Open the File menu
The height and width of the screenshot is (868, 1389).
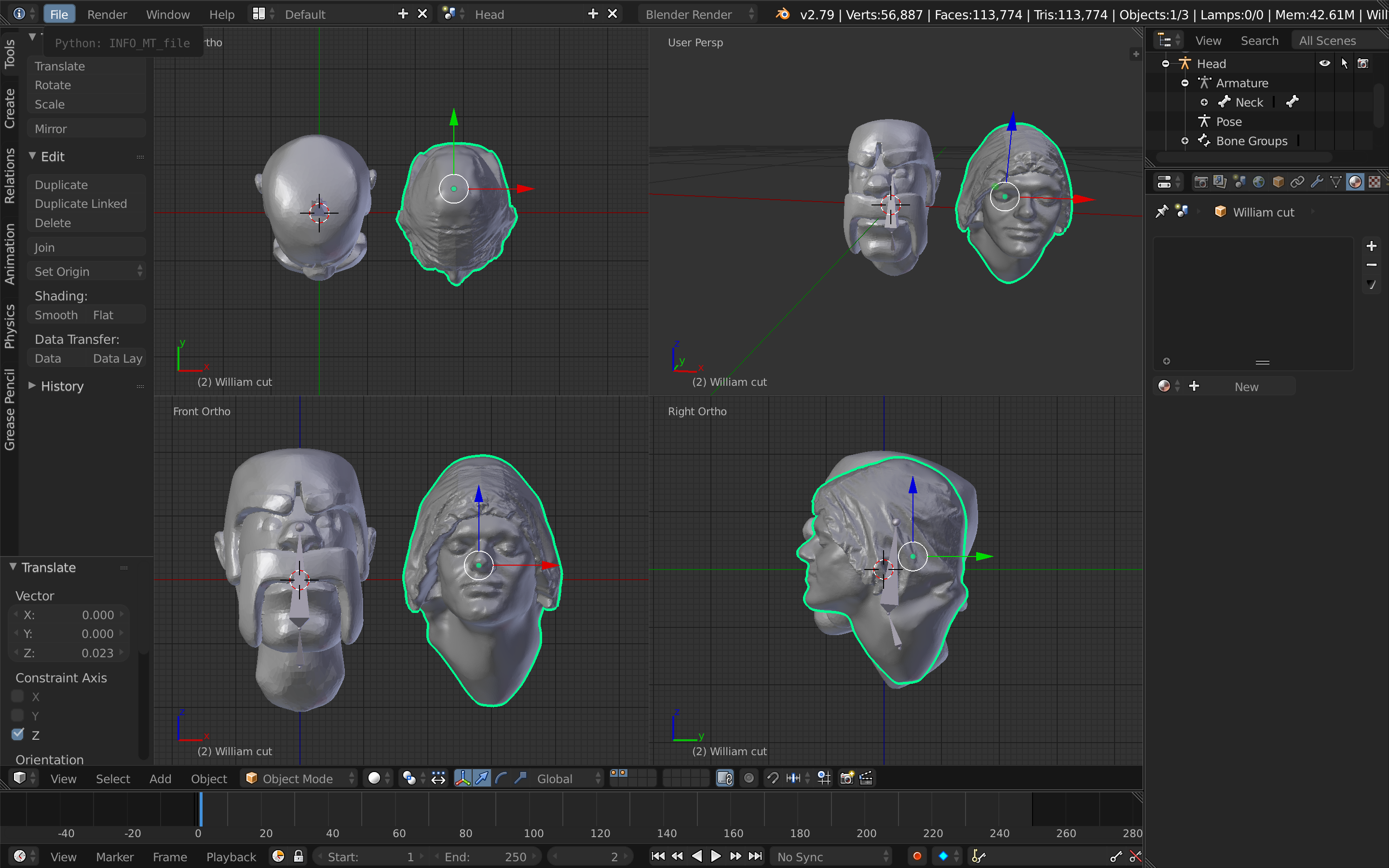pyautogui.click(x=59, y=14)
